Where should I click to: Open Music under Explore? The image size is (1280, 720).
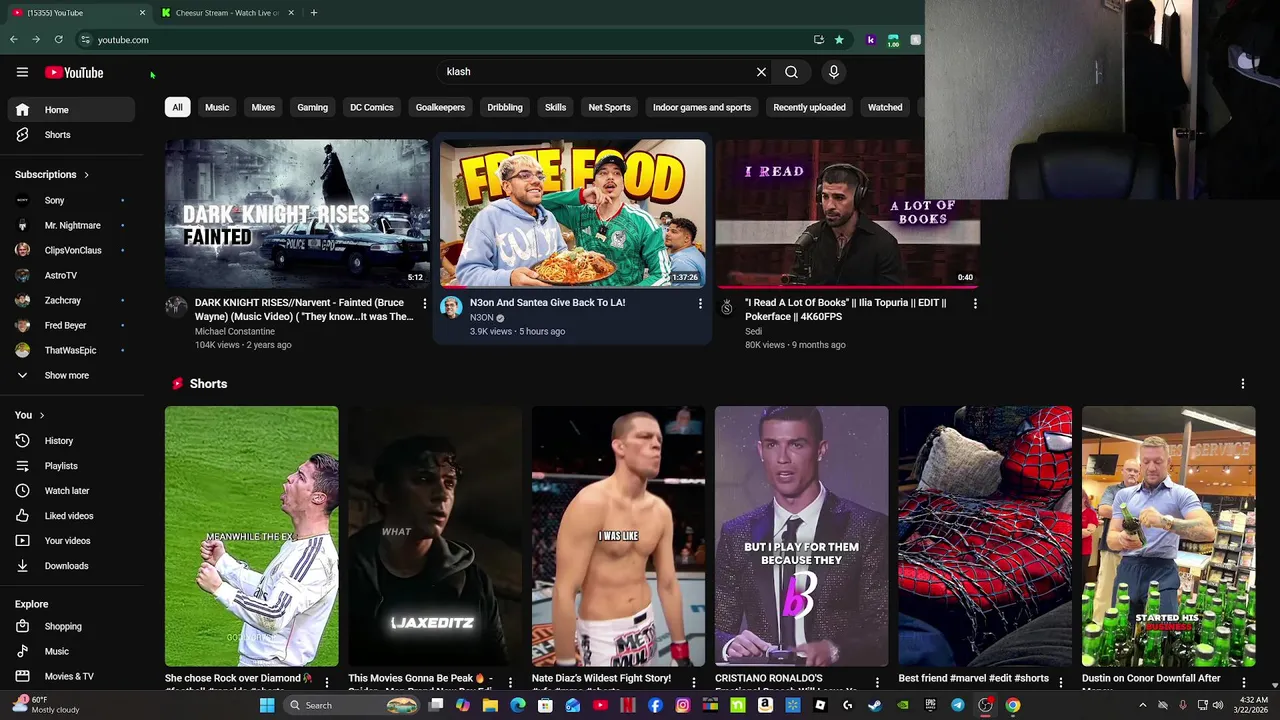70,652
